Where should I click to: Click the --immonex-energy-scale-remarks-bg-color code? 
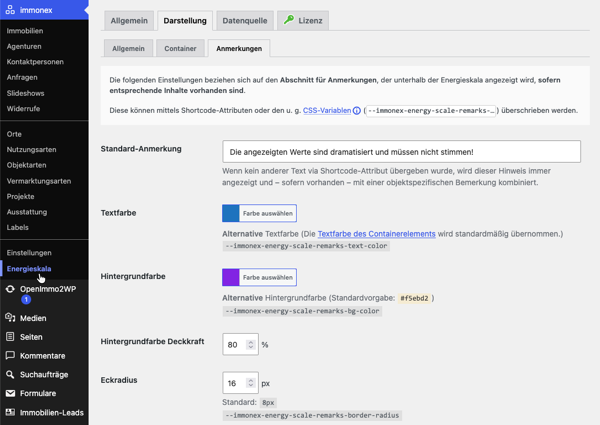point(302,311)
